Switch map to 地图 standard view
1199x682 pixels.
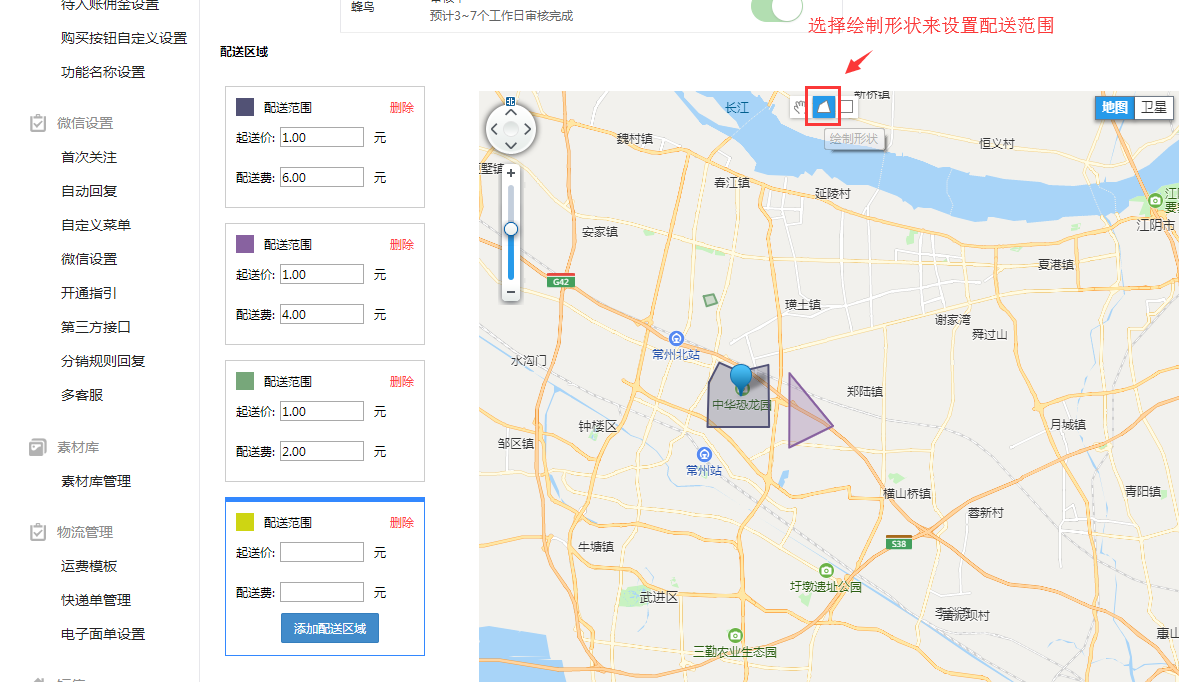1114,108
